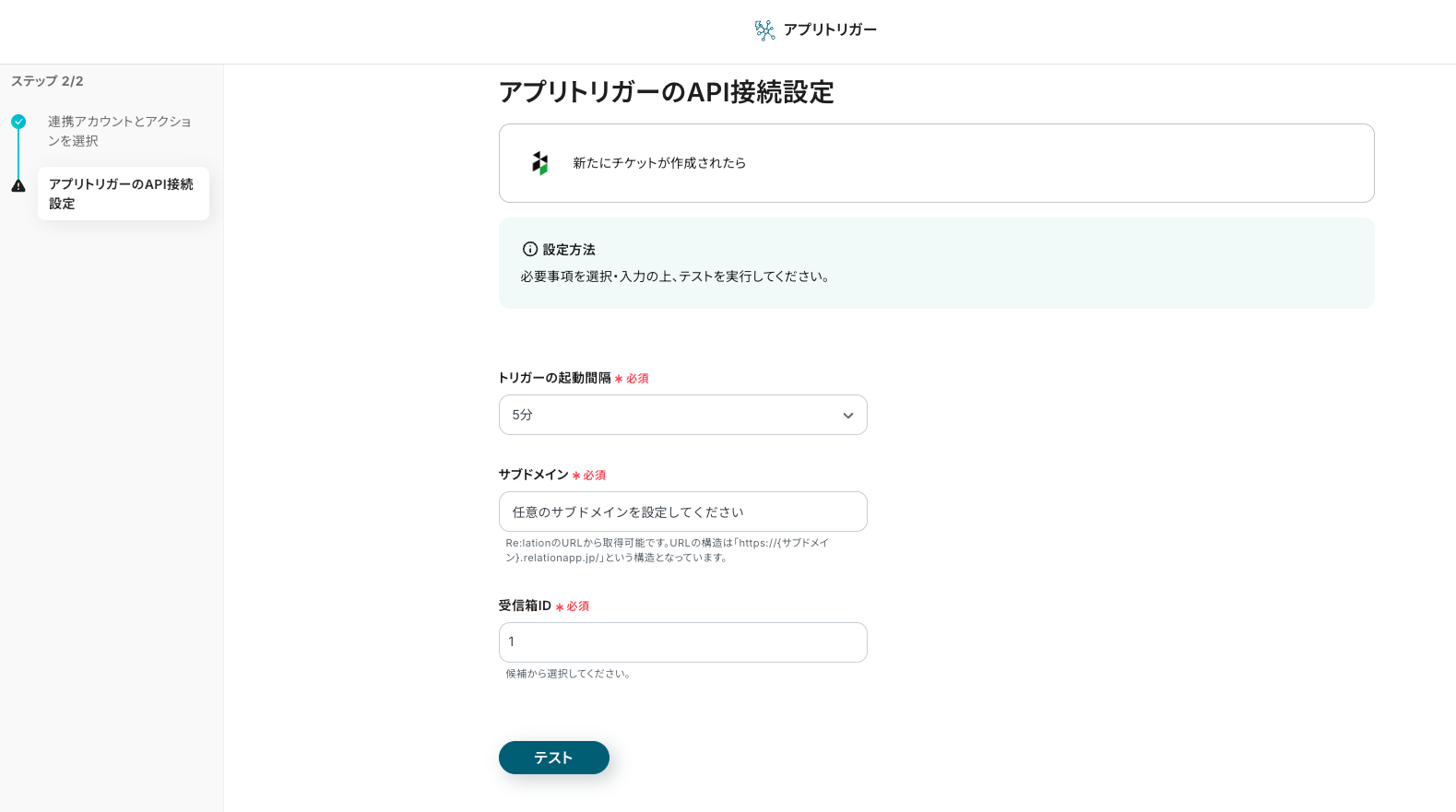
Task: Click the アプリトリガーのAPI接続設定 page heading
Action: [x=666, y=92]
